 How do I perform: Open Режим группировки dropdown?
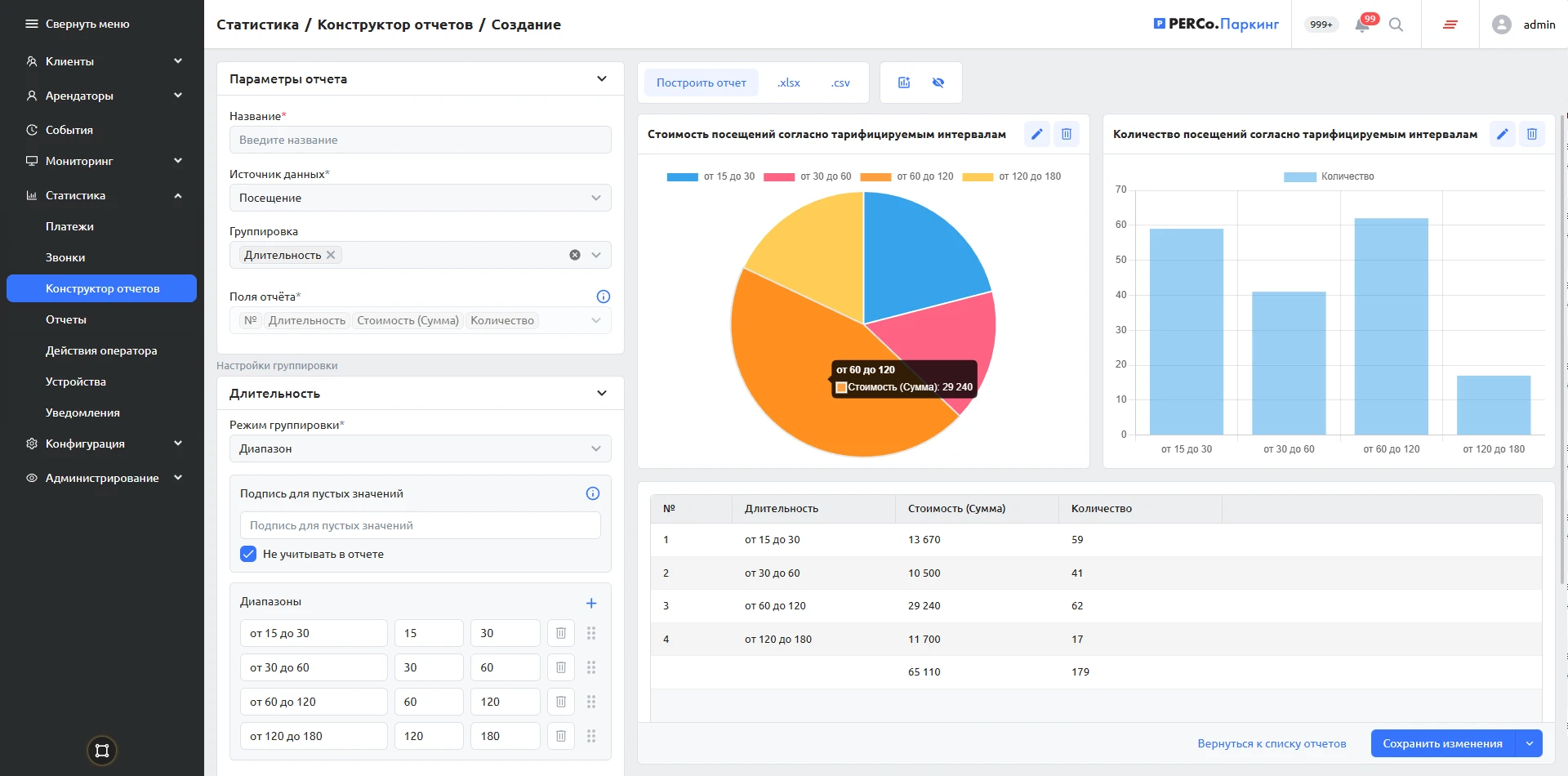(420, 448)
